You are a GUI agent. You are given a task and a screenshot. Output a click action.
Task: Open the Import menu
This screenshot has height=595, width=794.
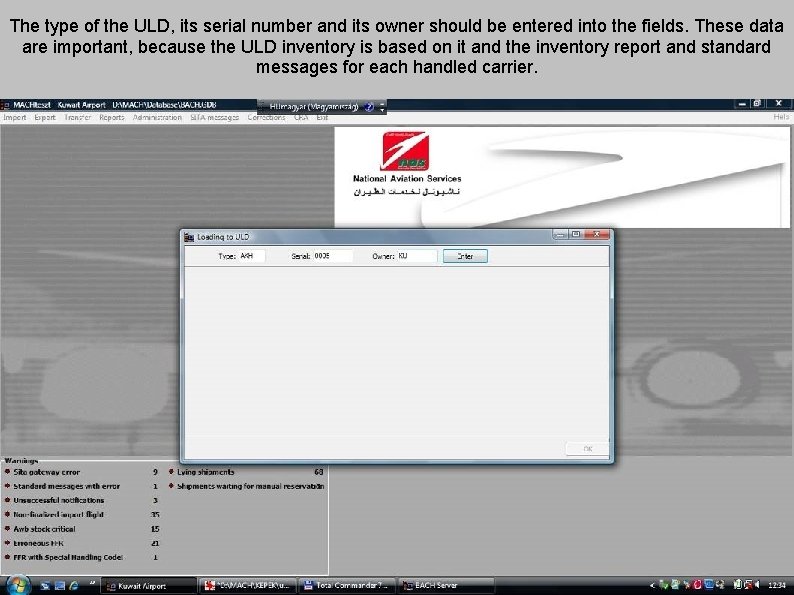coord(15,117)
